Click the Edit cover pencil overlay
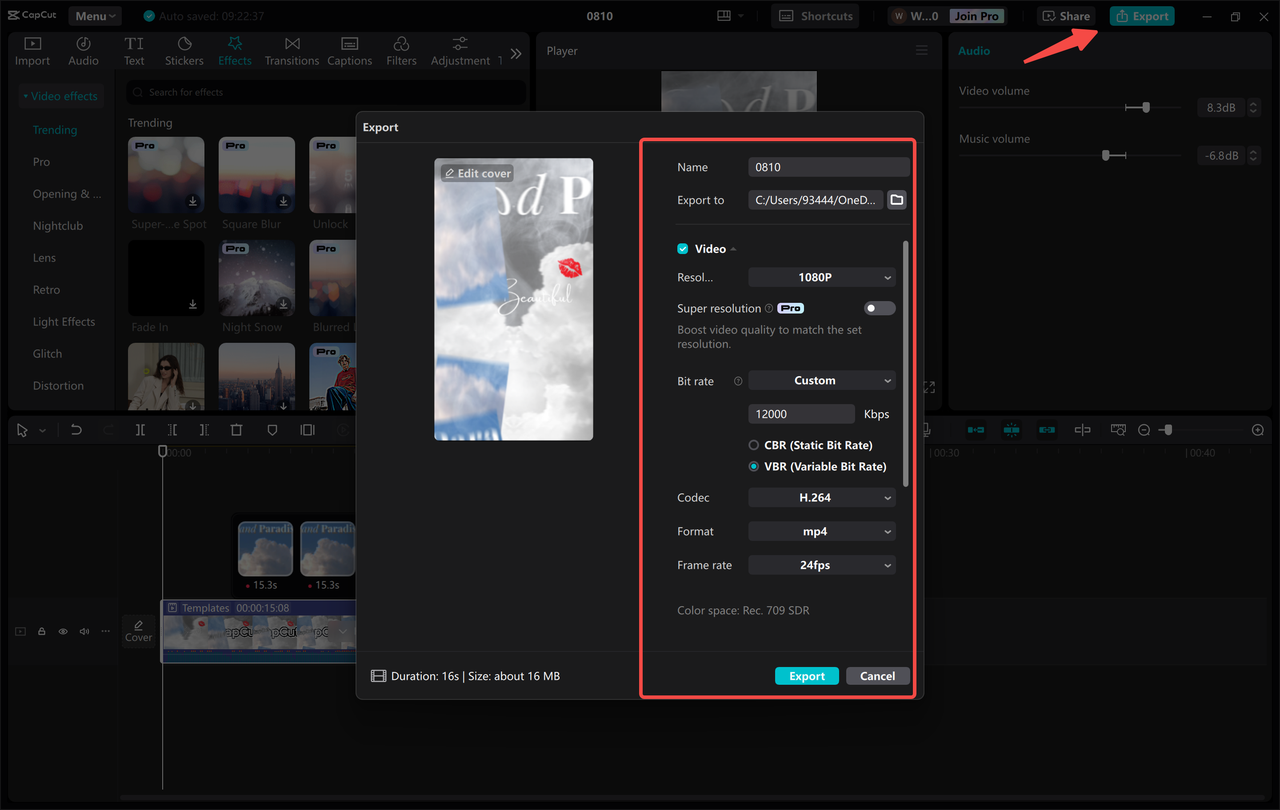Screen dimensions: 1280x810 point(478,173)
